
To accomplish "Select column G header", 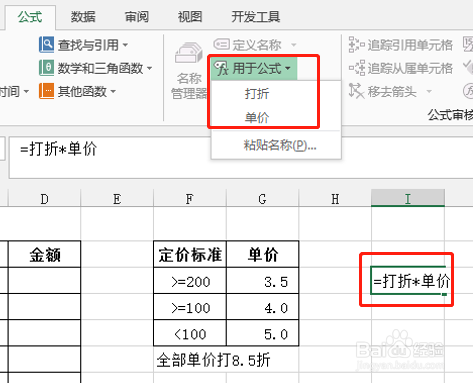I will point(262,199).
